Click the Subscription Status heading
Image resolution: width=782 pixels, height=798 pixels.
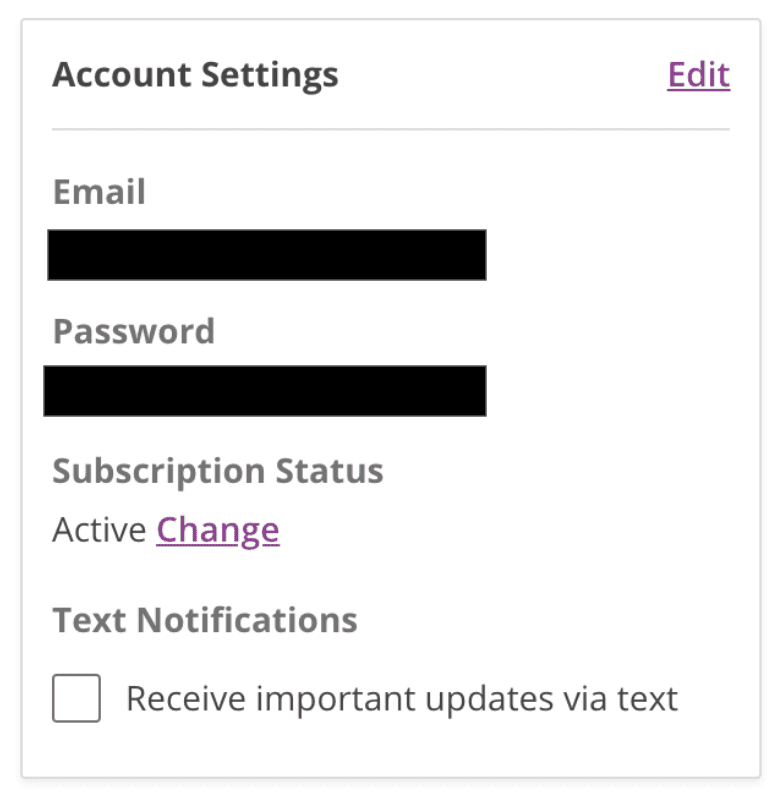[x=218, y=471]
